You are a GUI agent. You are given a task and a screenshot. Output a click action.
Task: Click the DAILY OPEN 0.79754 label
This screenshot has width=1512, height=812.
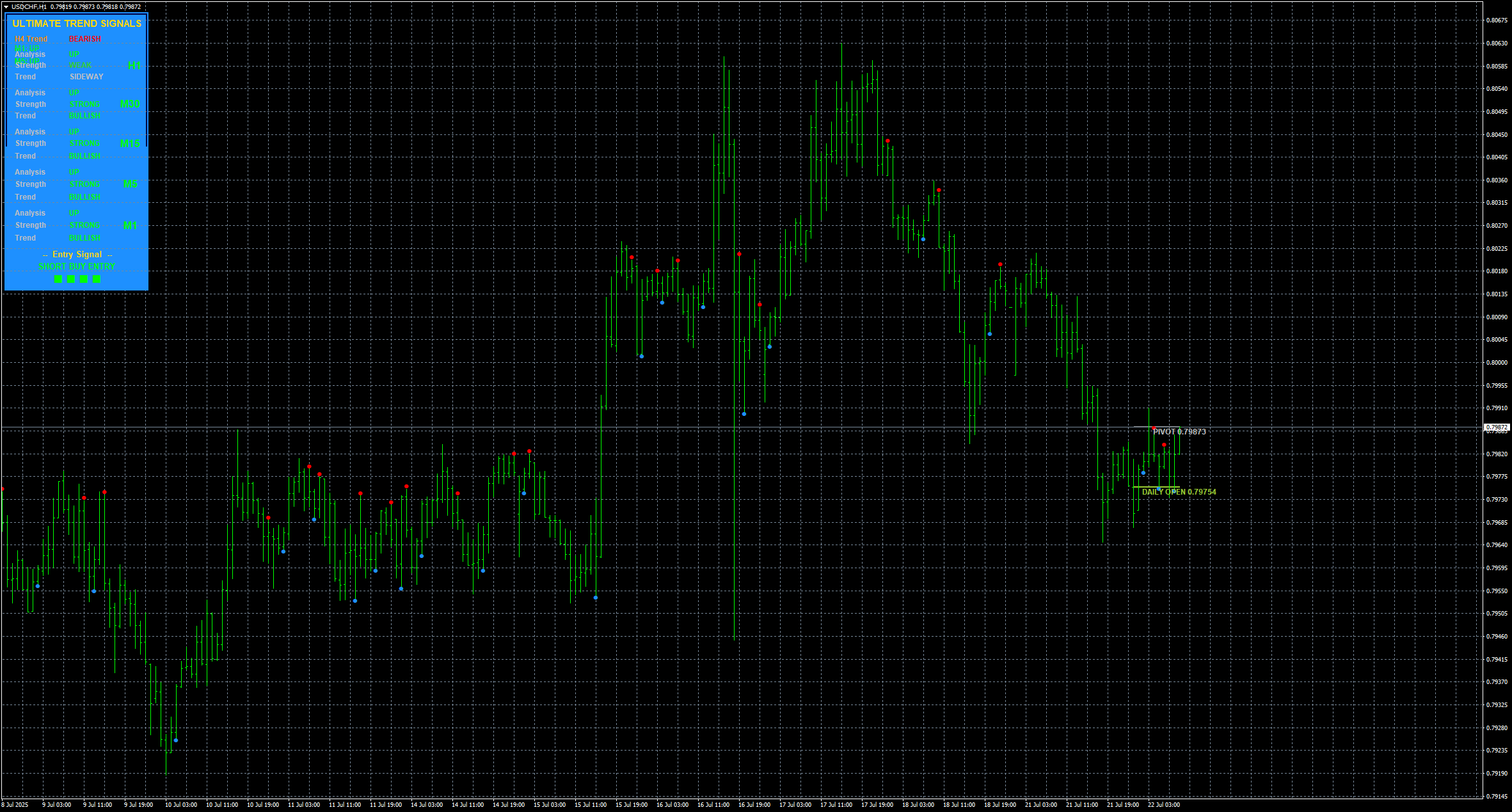coord(1179,492)
